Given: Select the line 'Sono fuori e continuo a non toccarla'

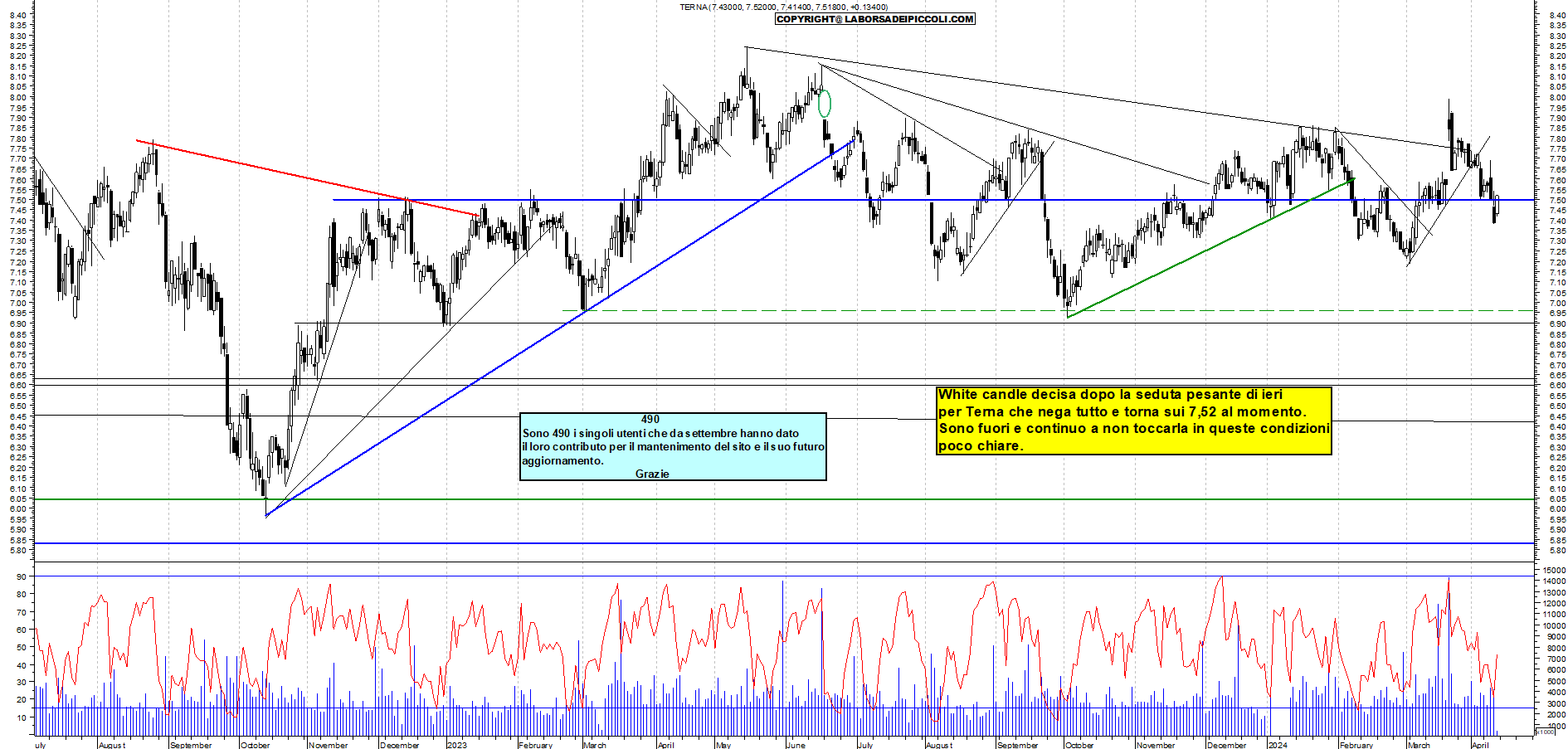Looking at the screenshot, I should coord(1134,429).
